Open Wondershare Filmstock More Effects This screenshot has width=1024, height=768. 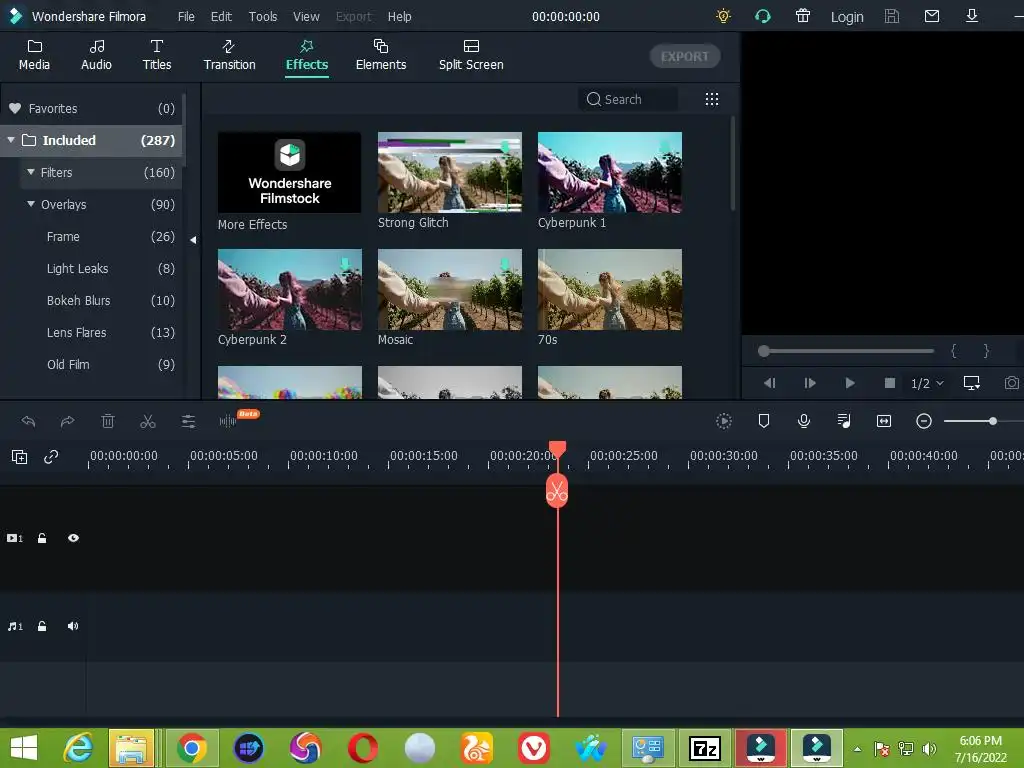(289, 172)
